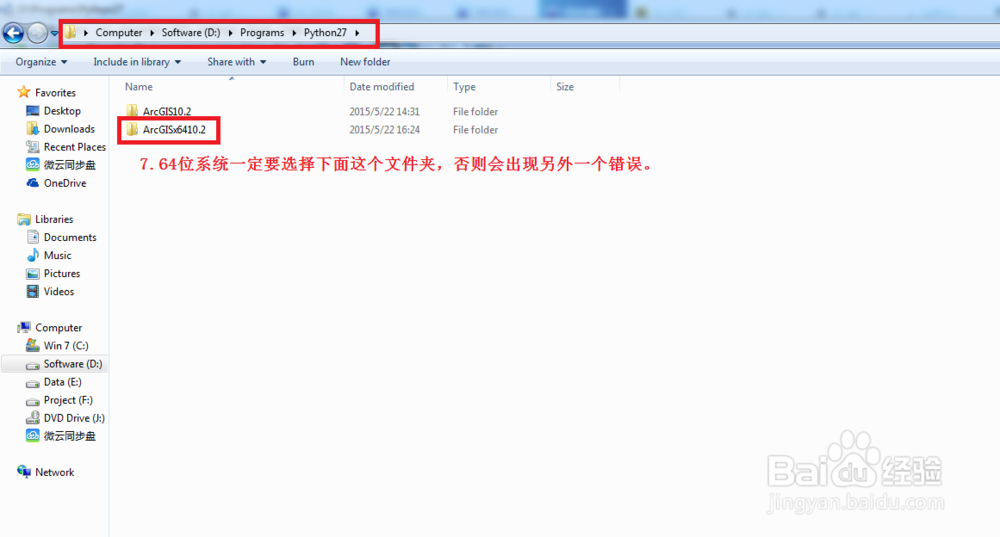The image size is (1000, 537).
Task: Open Libraries in navigation pane
Action: point(54,219)
